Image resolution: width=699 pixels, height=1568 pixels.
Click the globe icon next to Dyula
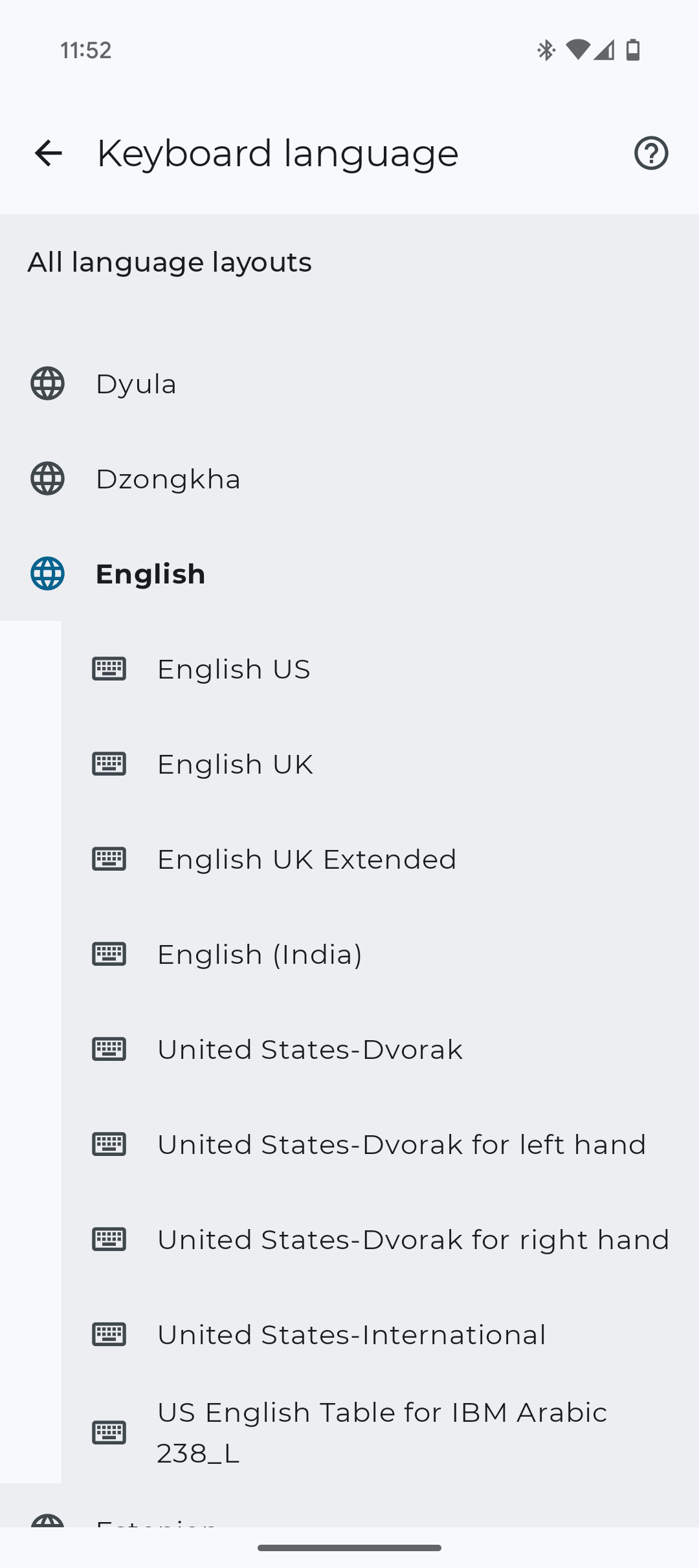47,383
